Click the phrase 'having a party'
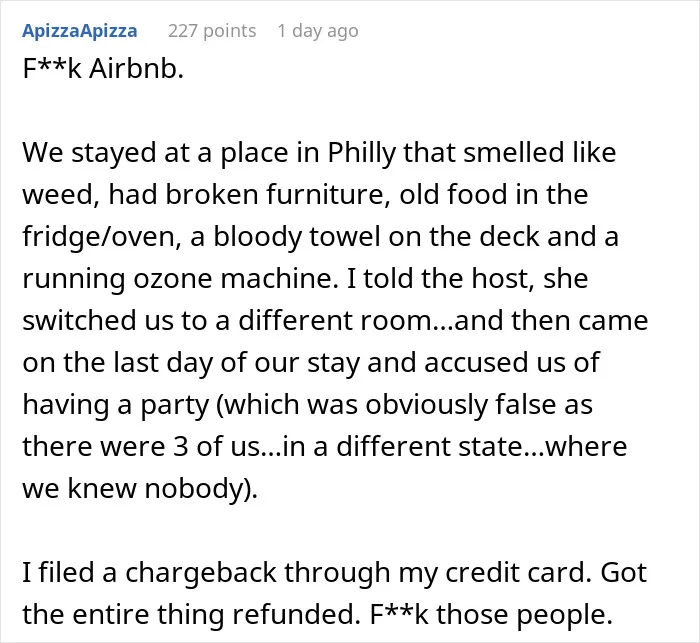The height and width of the screenshot is (643, 700). (x=116, y=405)
